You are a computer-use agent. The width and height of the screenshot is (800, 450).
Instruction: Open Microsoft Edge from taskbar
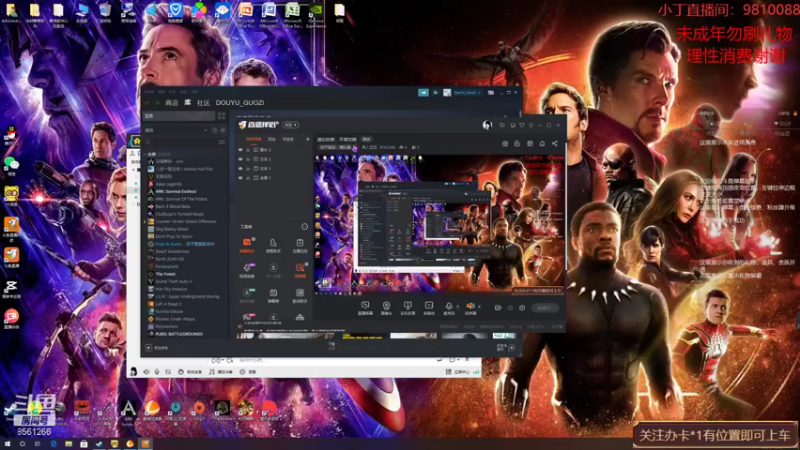(x=53, y=444)
